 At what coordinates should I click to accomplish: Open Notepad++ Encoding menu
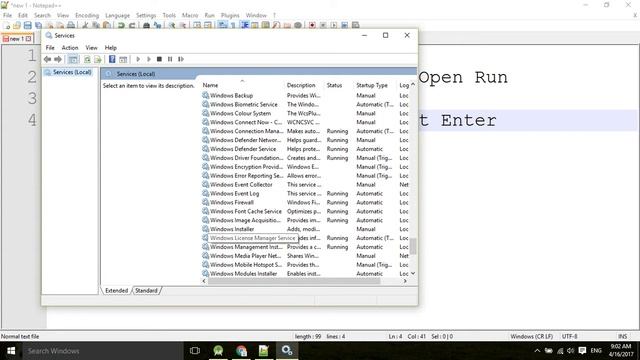pos(87,16)
